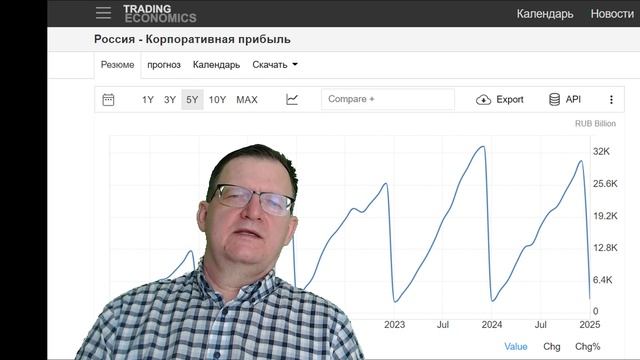Show the Value series view

tap(516, 347)
